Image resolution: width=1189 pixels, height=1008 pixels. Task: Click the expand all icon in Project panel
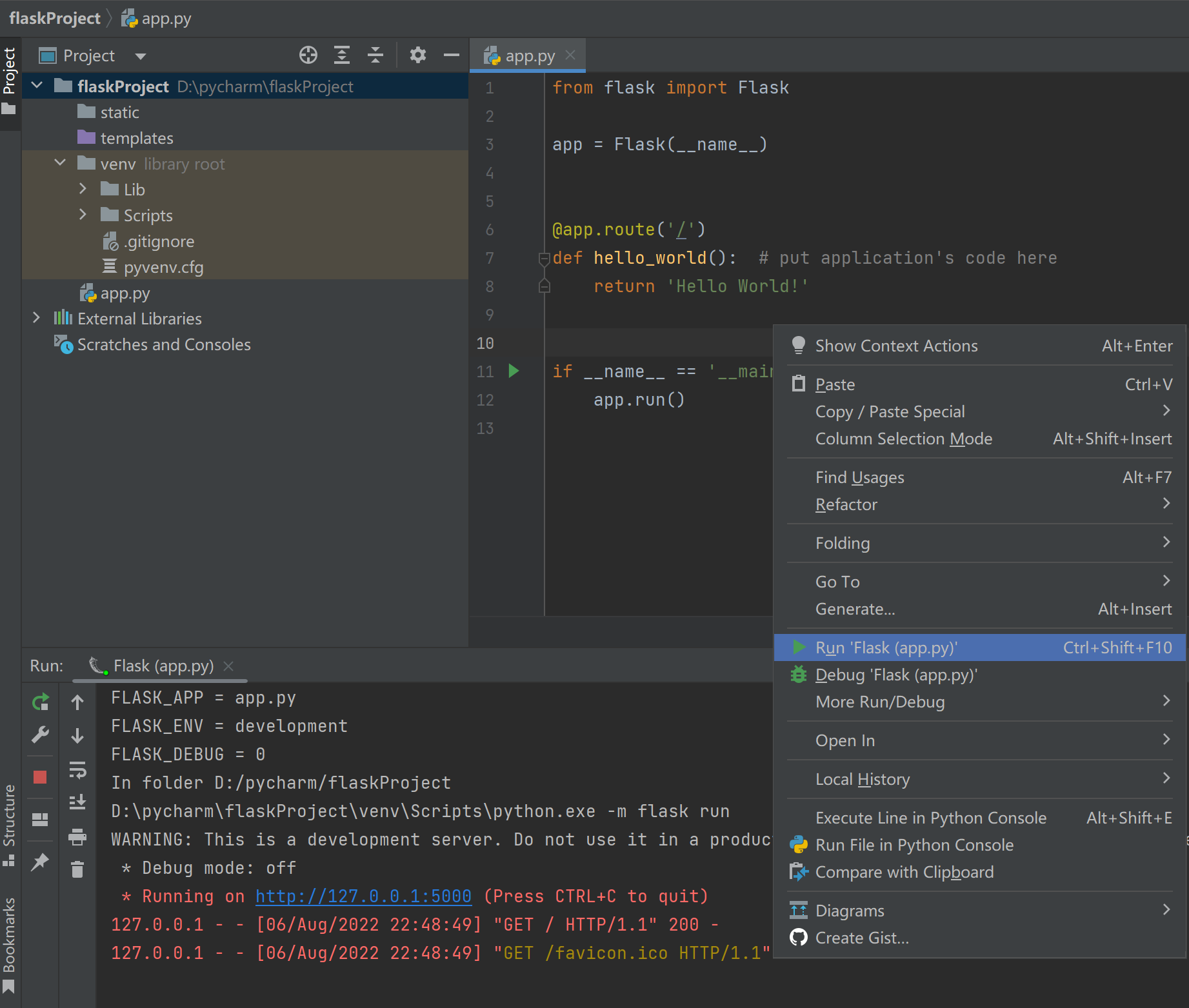pyautogui.click(x=342, y=55)
